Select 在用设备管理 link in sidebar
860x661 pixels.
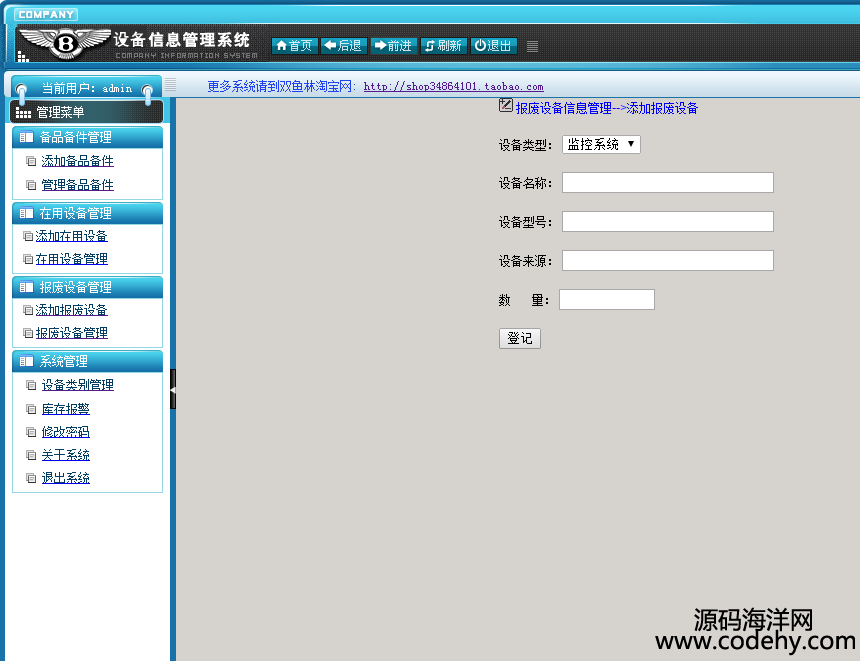pyautogui.click(x=71, y=259)
